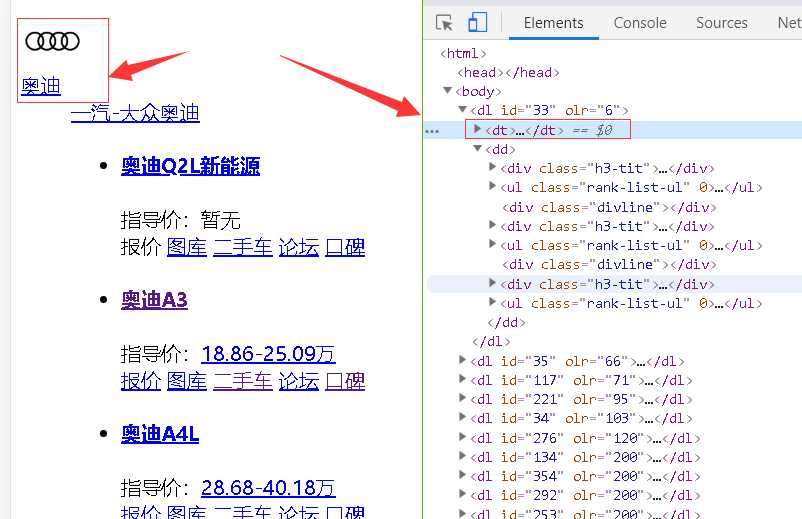This screenshot has height=519, width=802.
Task: Select the head element line
Action: 508,73
